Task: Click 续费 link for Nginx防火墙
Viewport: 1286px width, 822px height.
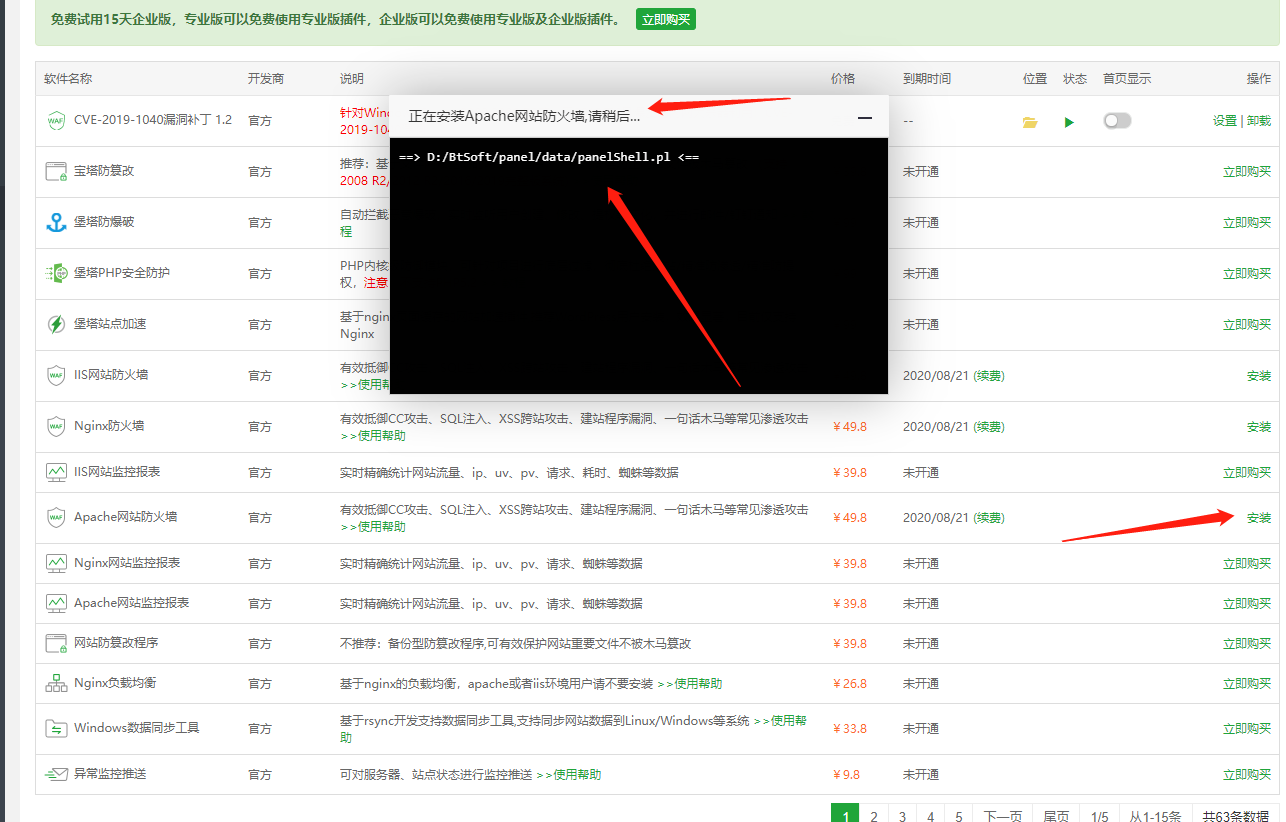Action: click(989, 426)
